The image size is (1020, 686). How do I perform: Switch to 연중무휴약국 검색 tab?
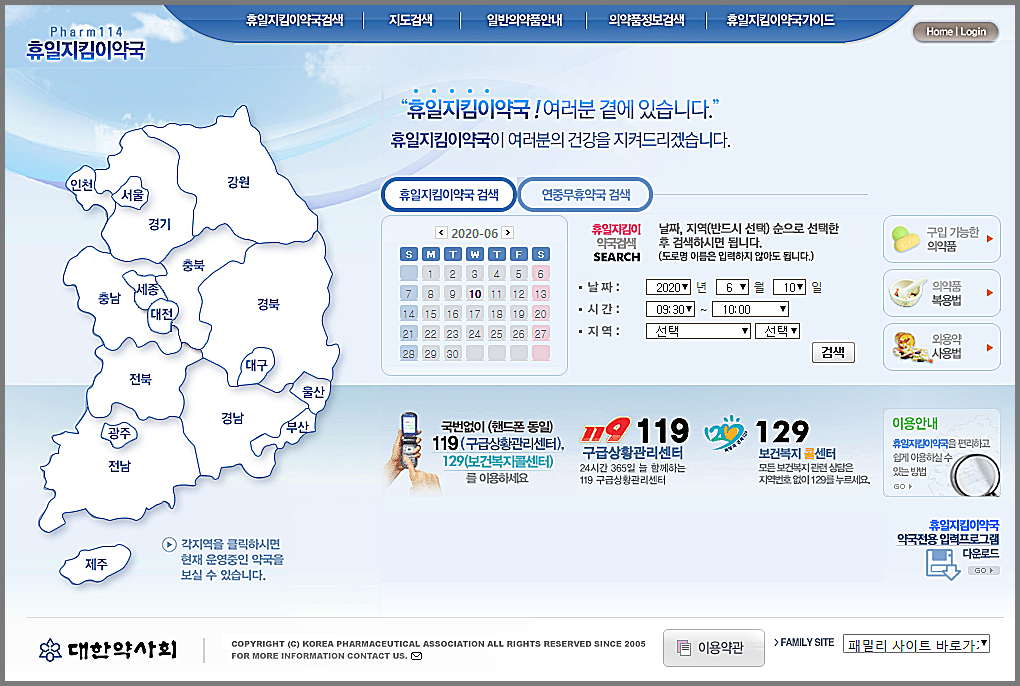tap(585, 194)
